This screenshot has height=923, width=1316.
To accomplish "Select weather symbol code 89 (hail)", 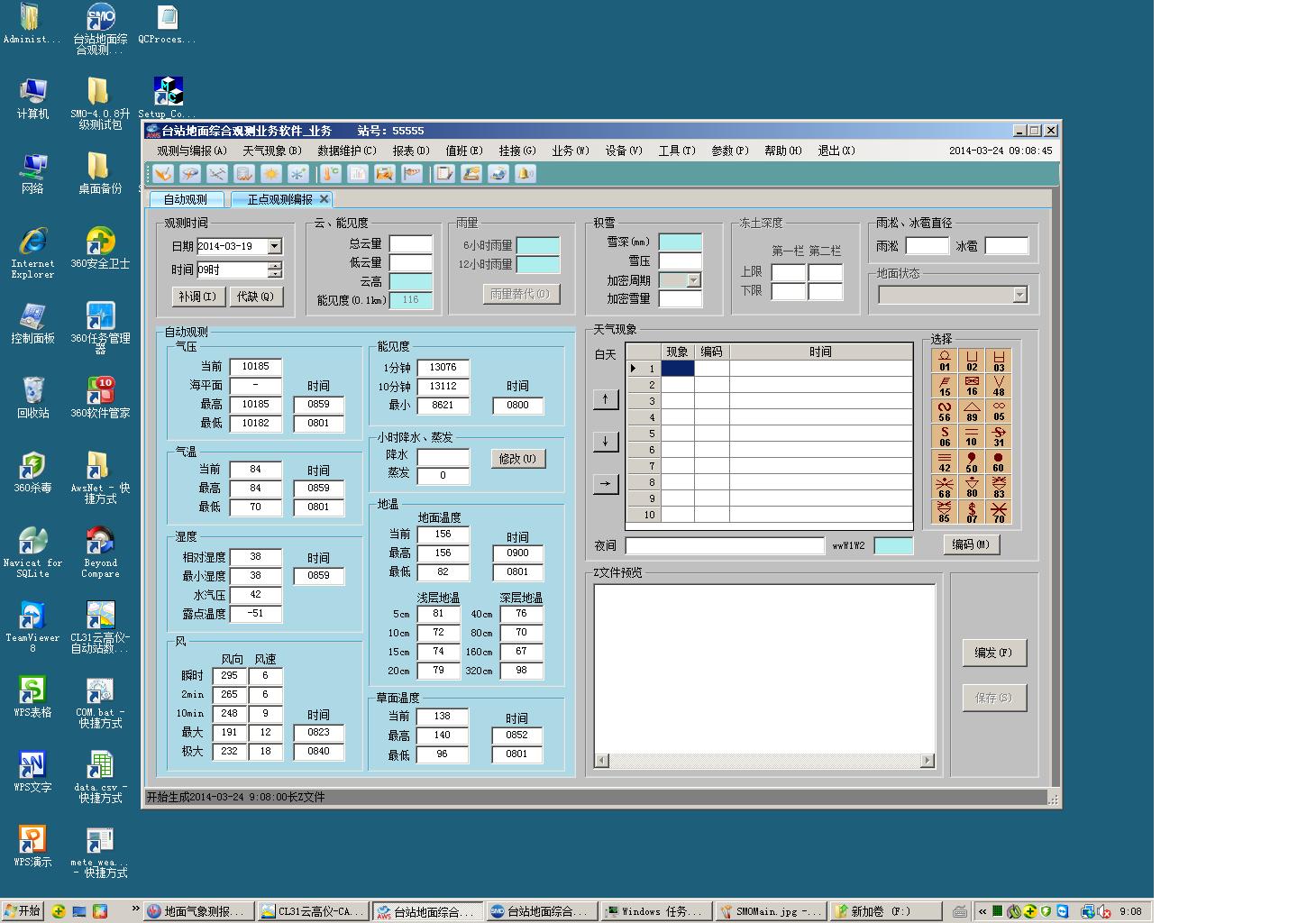I will 971,411.
